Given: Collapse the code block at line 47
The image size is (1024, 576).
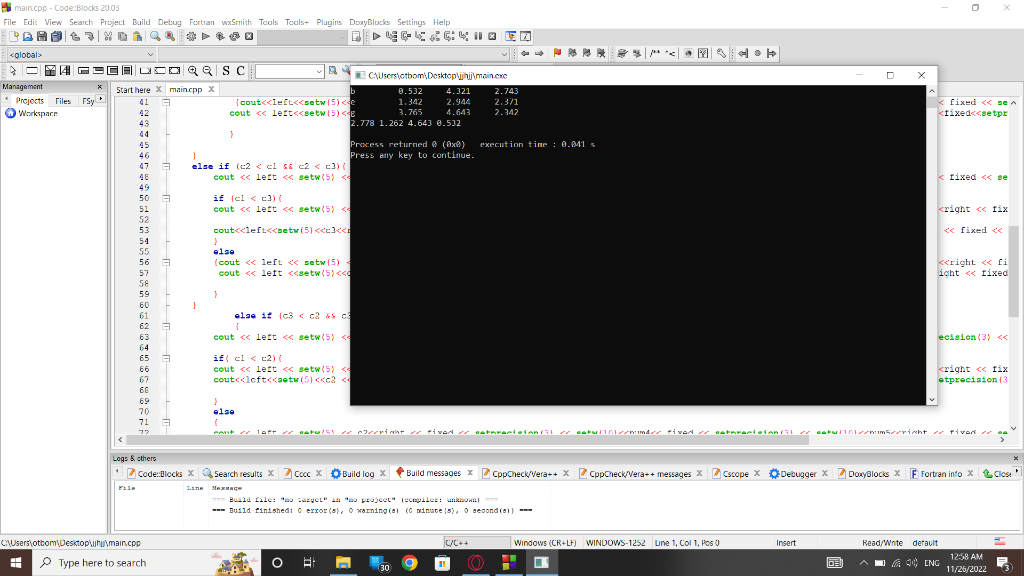Looking at the screenshot, I should coord(165,166).
